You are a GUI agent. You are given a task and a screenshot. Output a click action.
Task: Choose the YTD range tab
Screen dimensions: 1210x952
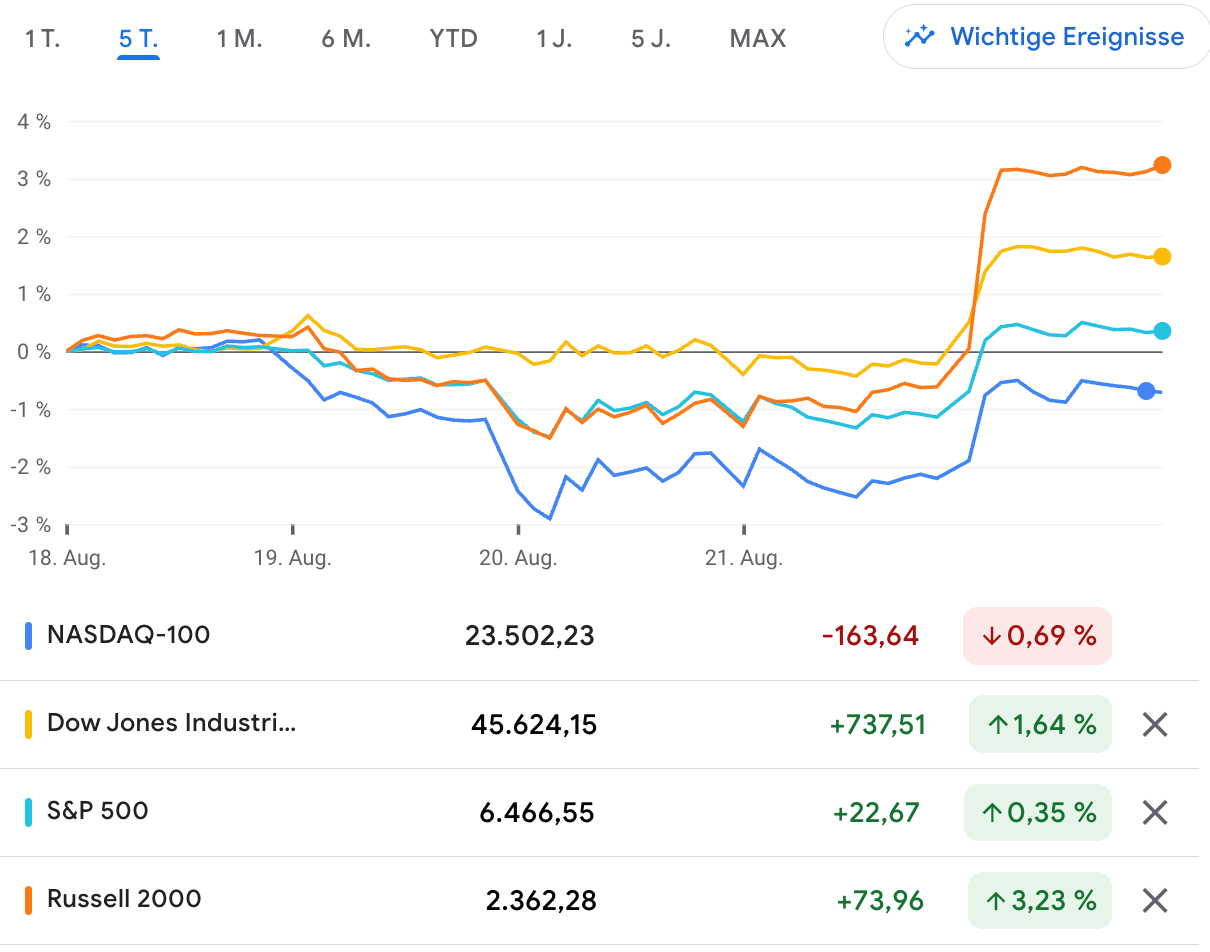coord(454,39)
